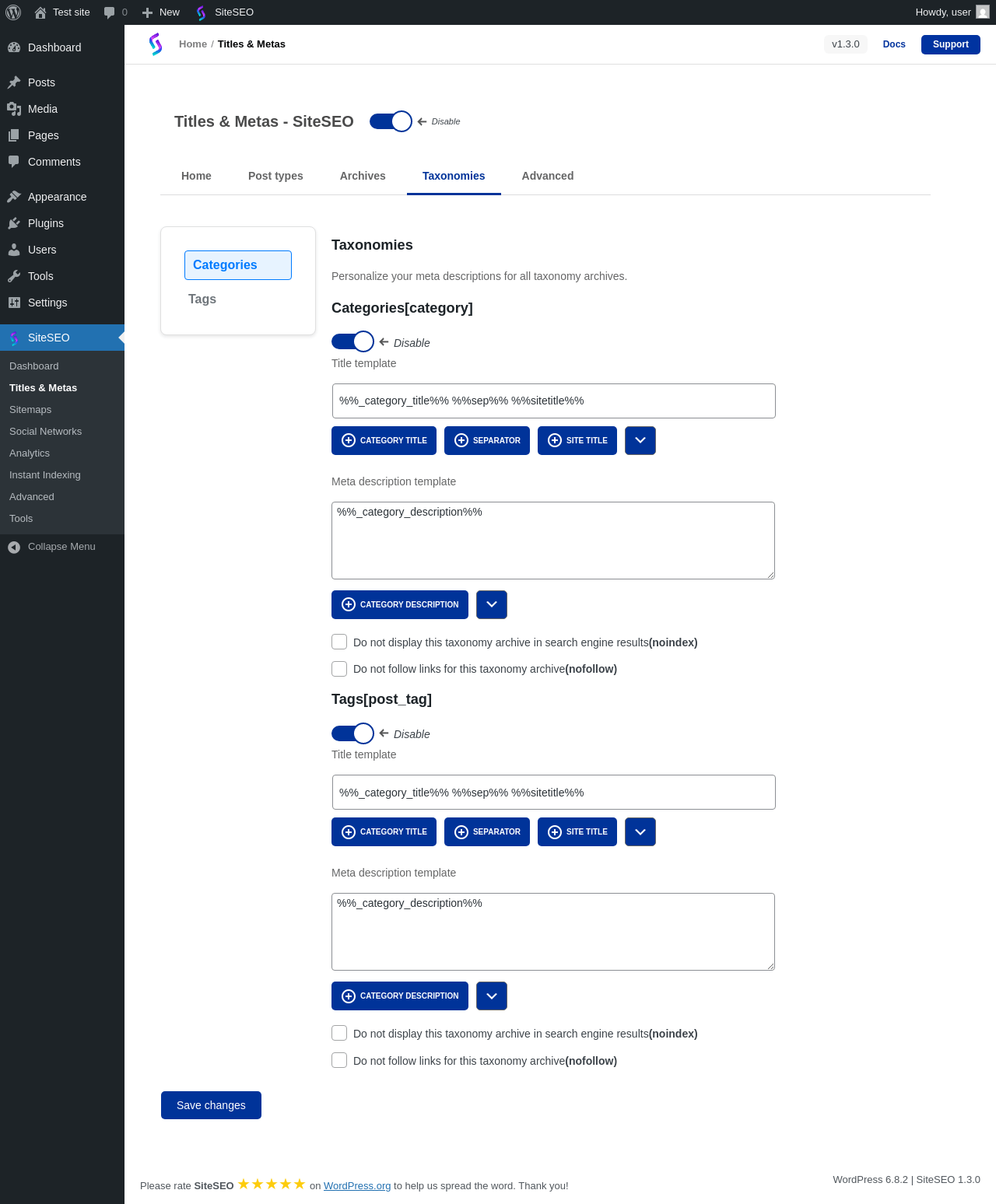Click the SiteSEO logo beside breadcrumb
This screenshot has height=1204, width=996.
coord(156,44)
